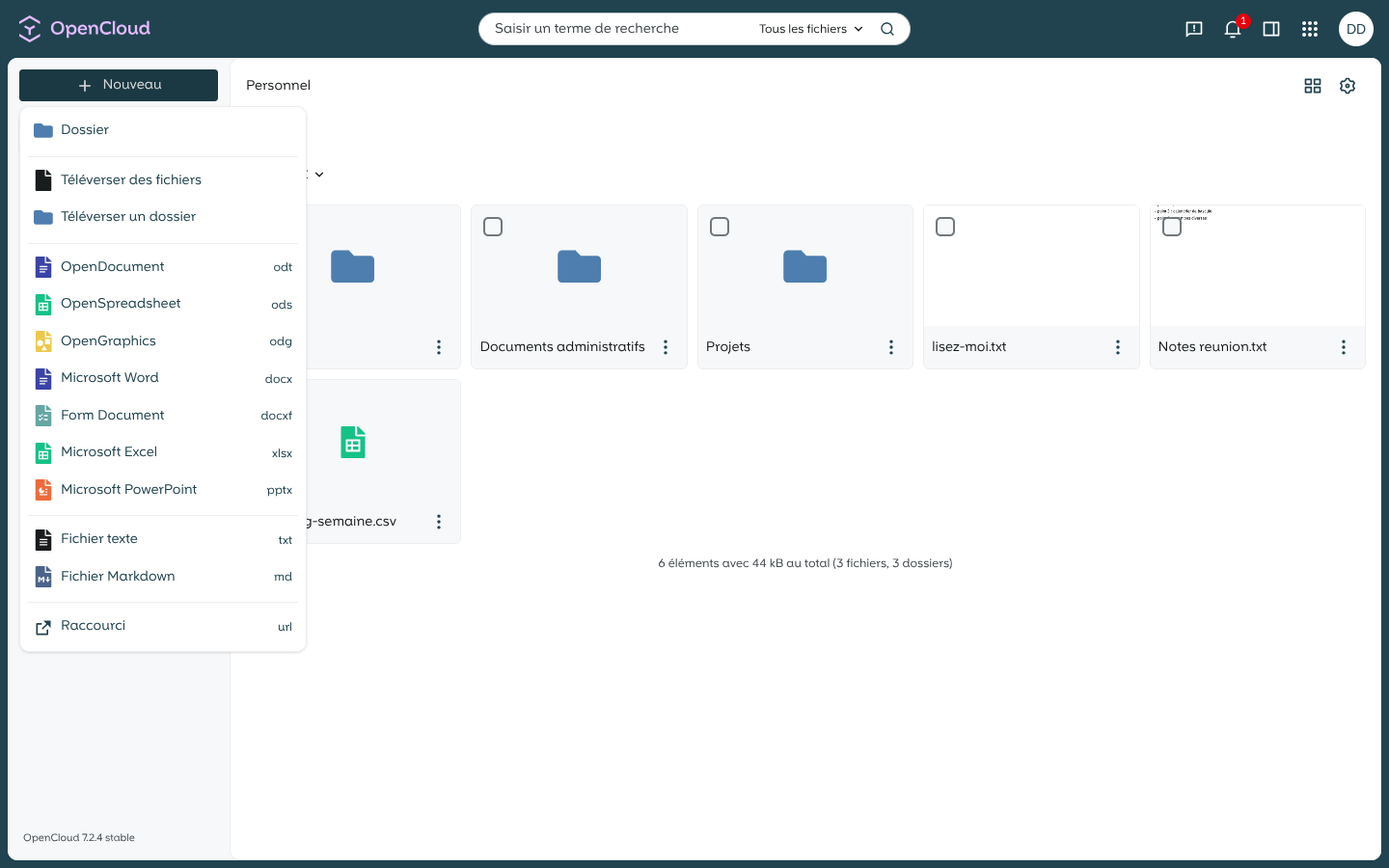The height and width of the screenshot is (868, 1389).
Task: Click the green csv spreadsheet file icon
Action: [x=353, y=443]
